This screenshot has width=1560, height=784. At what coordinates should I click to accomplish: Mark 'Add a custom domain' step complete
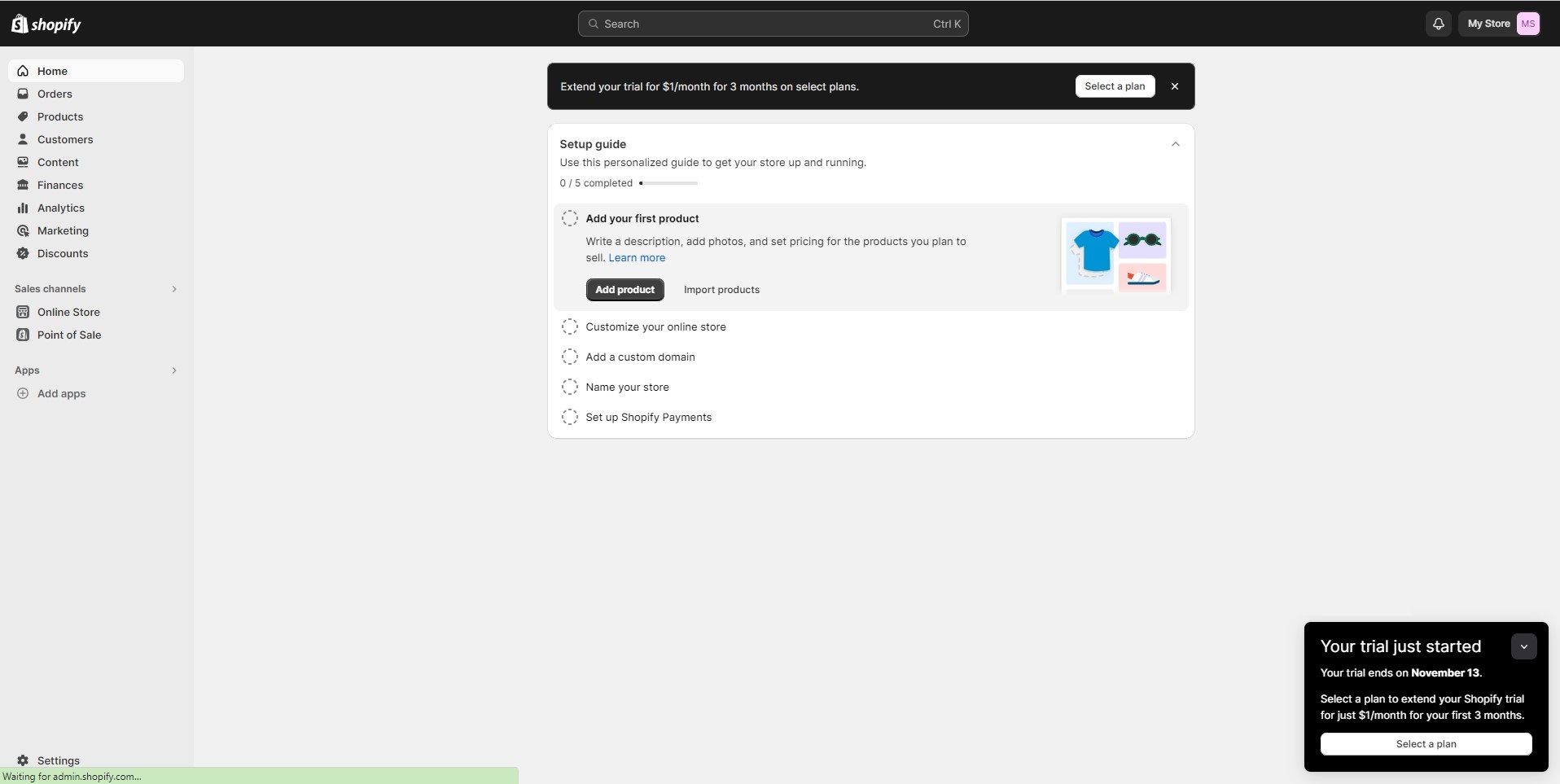570,357
